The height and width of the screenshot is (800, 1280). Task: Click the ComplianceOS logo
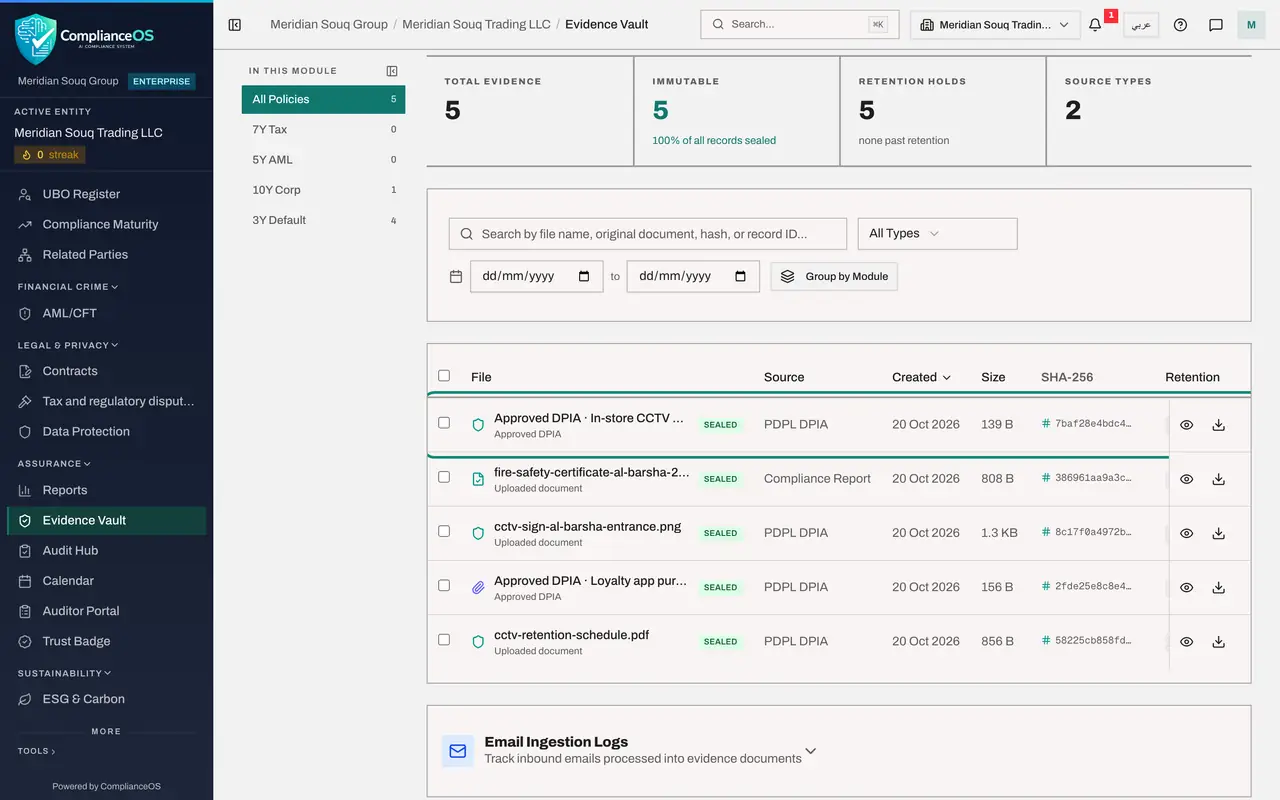tap(85, 38)
